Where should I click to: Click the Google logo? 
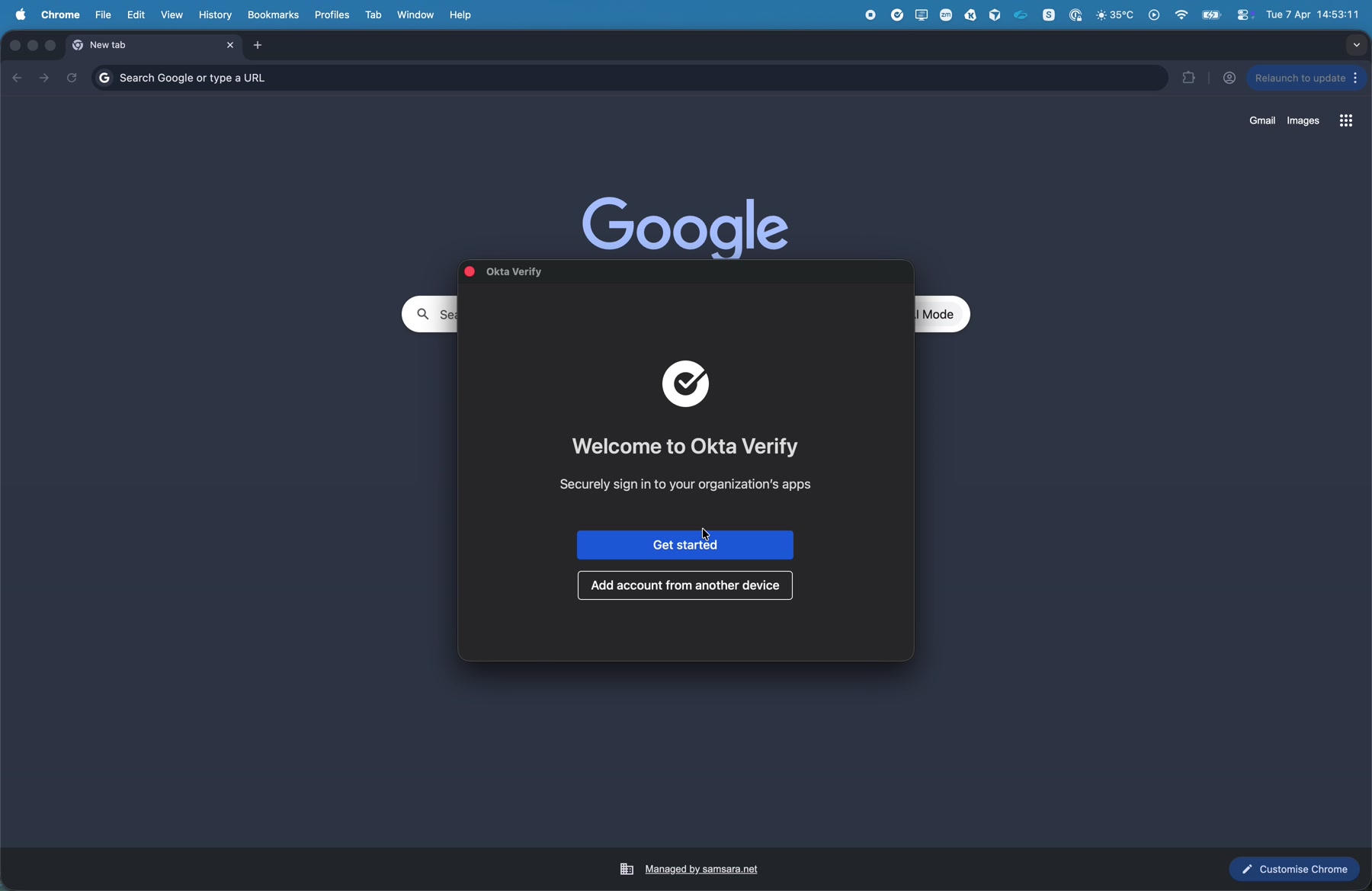[x=684, y=226]
